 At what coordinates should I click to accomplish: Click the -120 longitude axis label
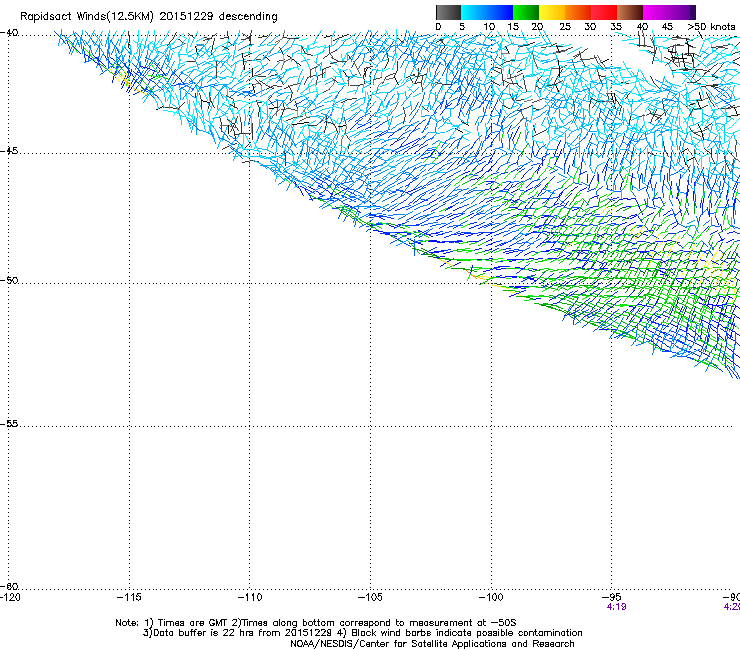pos(10,597)
